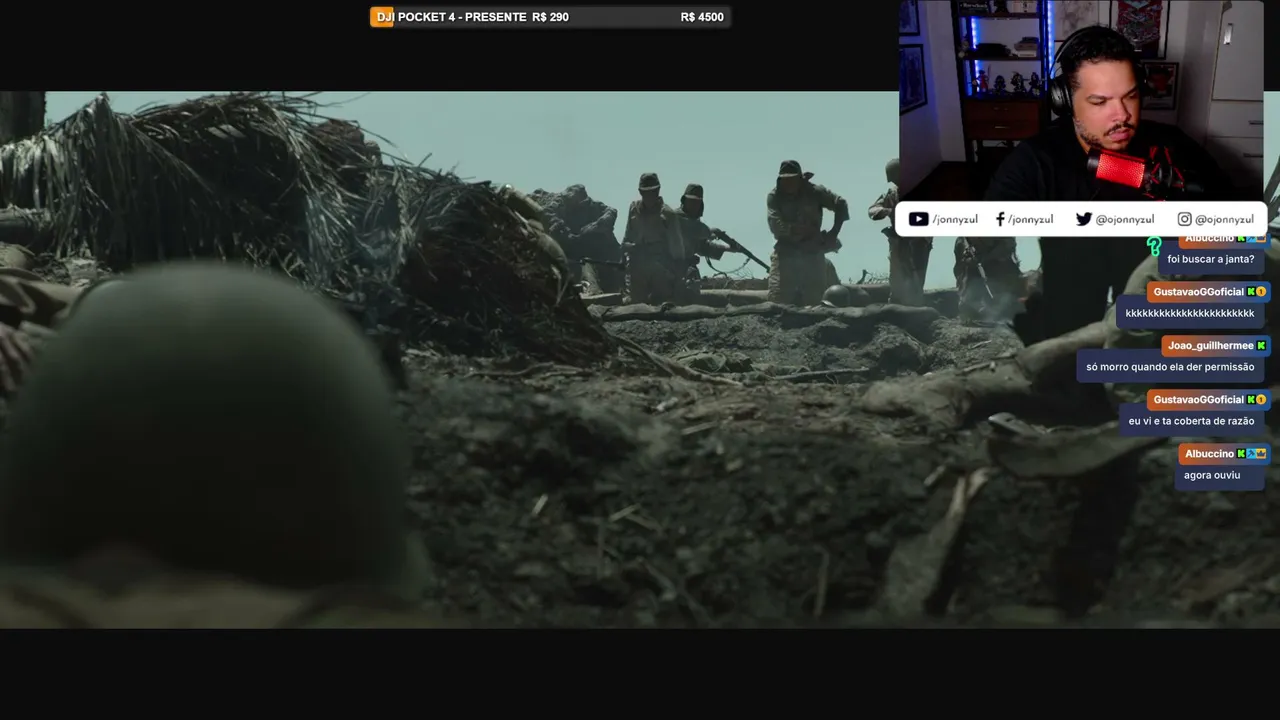Click the green question mark icon in chat
Image resolution: width=1280 pixels, height=720 pixels.
[x=1153, y=246]
